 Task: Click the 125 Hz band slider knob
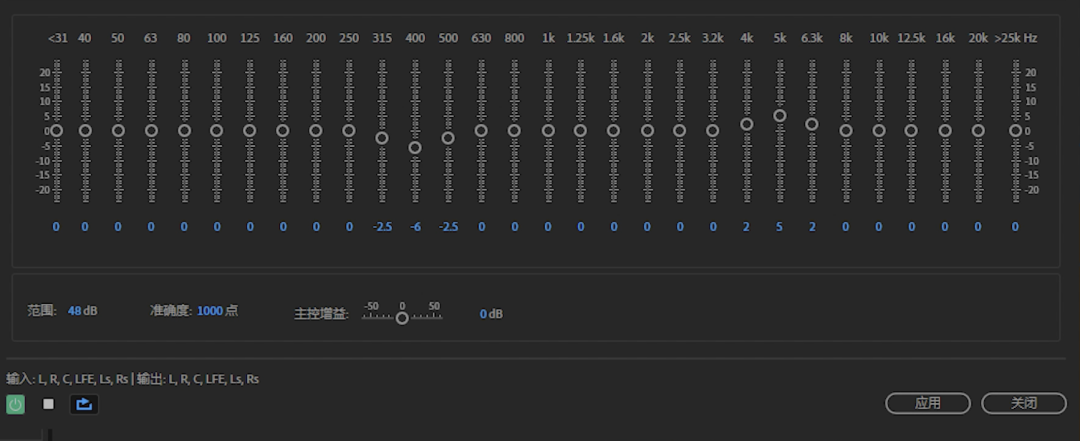tap(250, 130)
